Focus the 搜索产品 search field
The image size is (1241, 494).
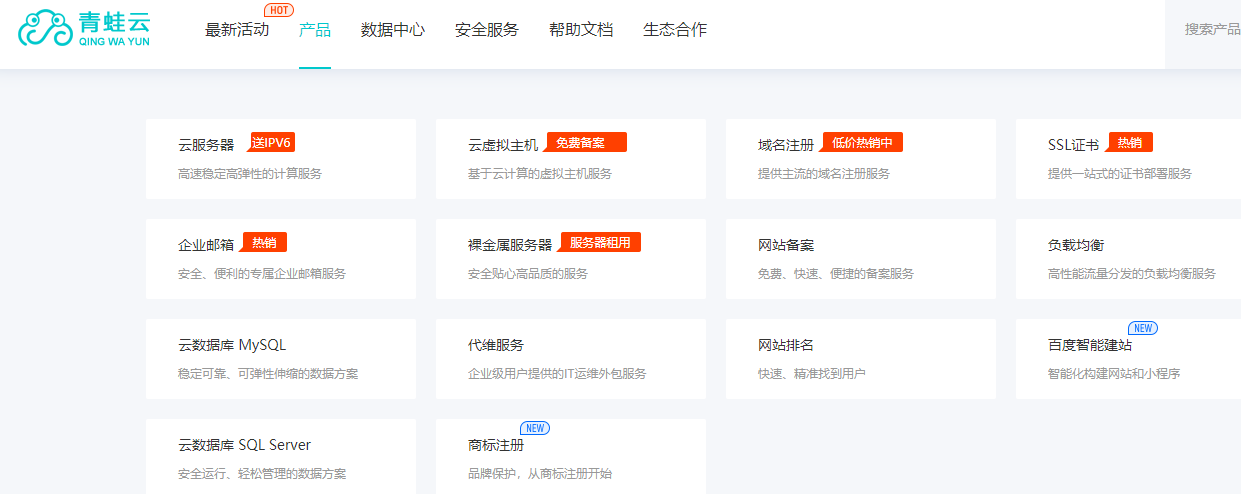pos(1211,30)
